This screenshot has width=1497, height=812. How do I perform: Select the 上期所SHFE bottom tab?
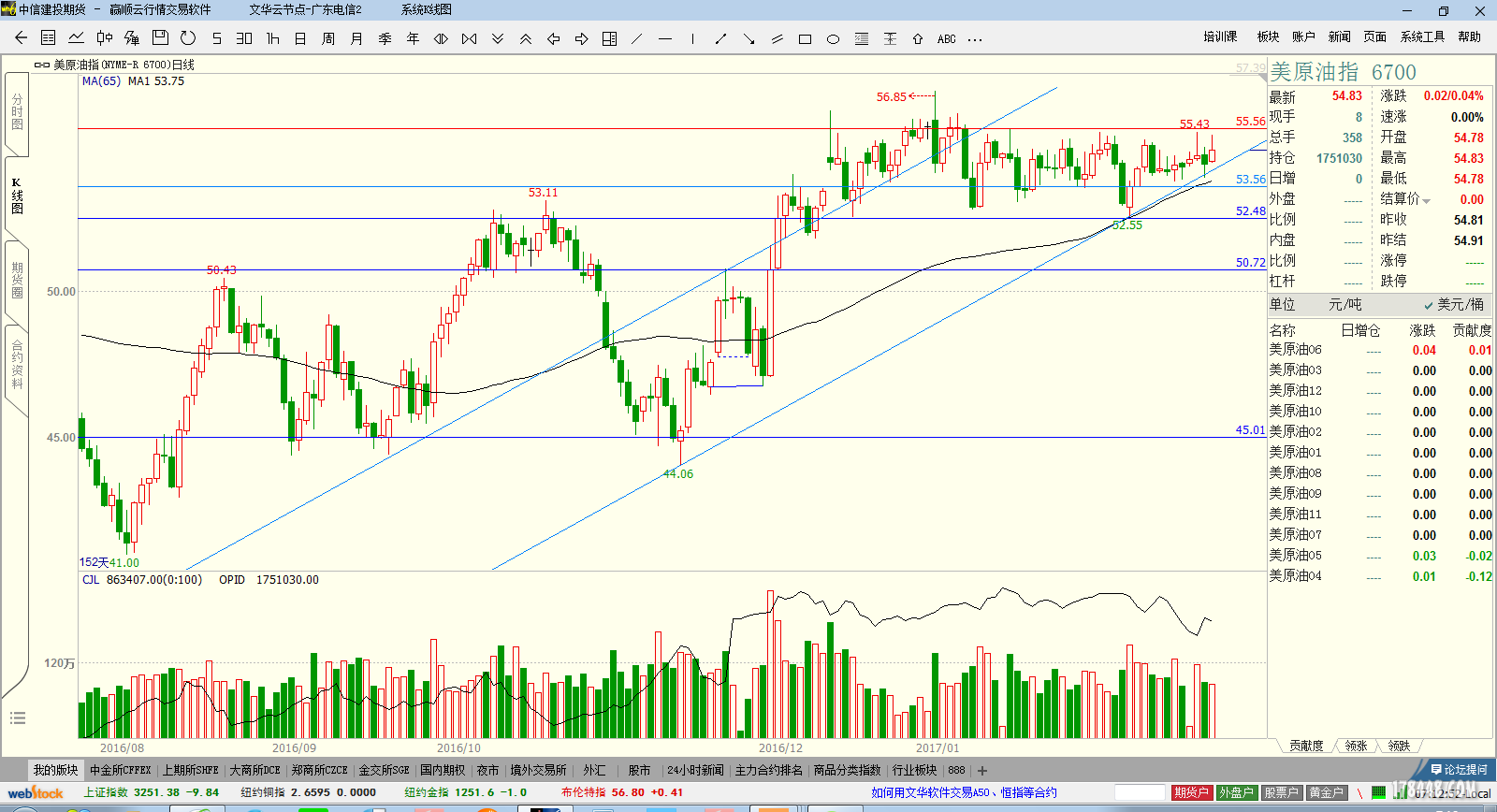(x=190, y=770)
